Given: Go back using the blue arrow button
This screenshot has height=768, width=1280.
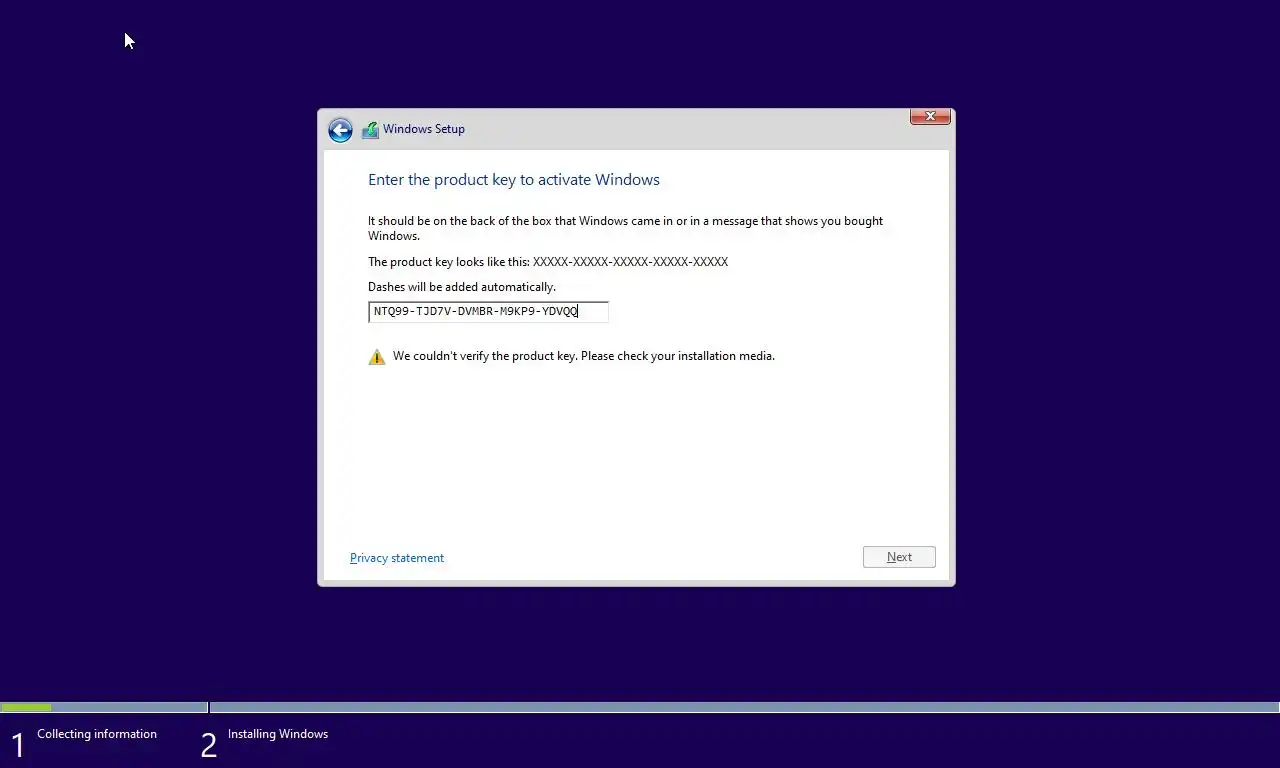Looking at the screenshot, I should click(340, 130).
